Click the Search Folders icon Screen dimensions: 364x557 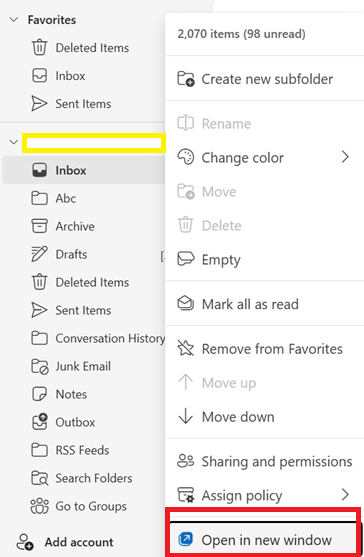[39, 478]
